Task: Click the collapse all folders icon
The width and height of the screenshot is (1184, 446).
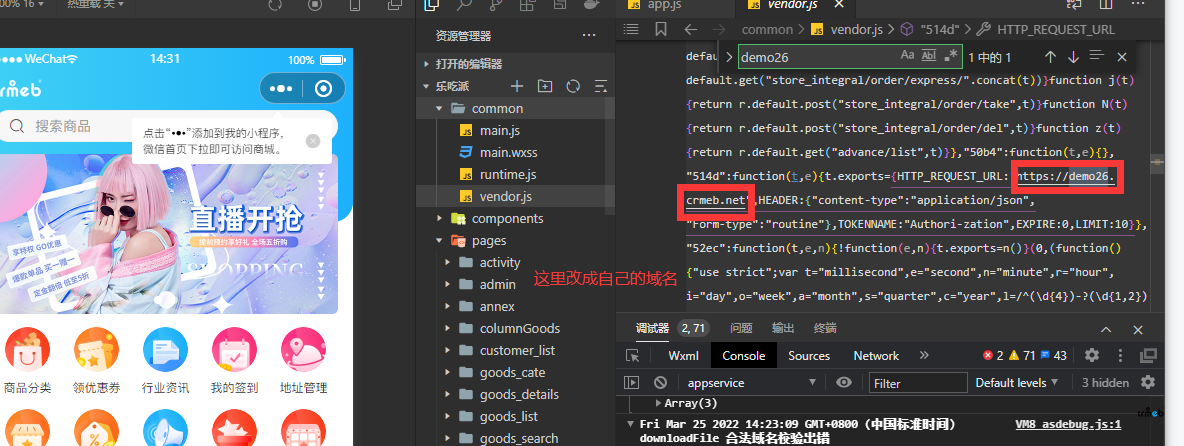Action: click(600, 86)
